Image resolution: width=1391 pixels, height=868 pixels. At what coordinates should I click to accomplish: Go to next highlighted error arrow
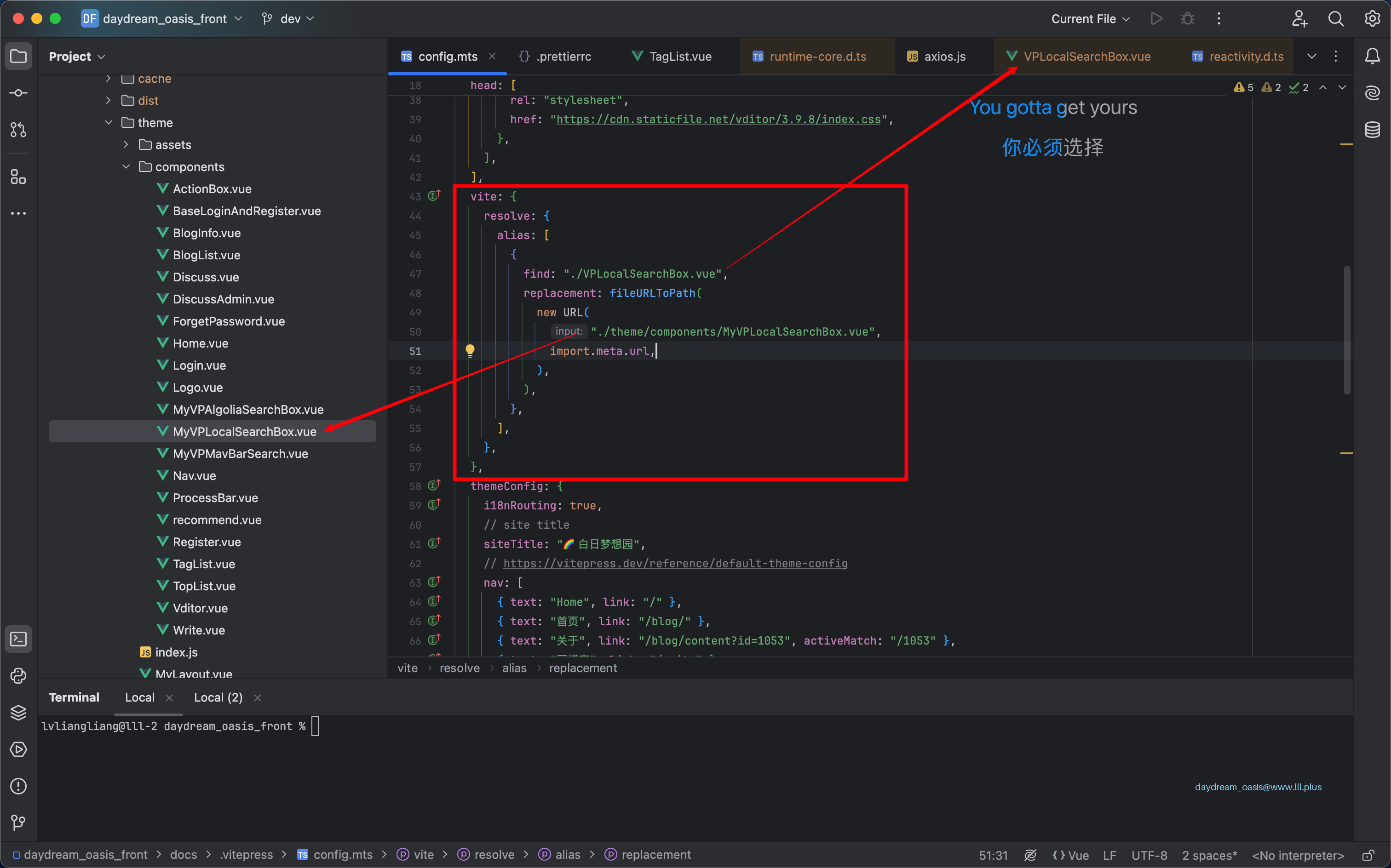pyautogui.click(x=1342, y=87)
